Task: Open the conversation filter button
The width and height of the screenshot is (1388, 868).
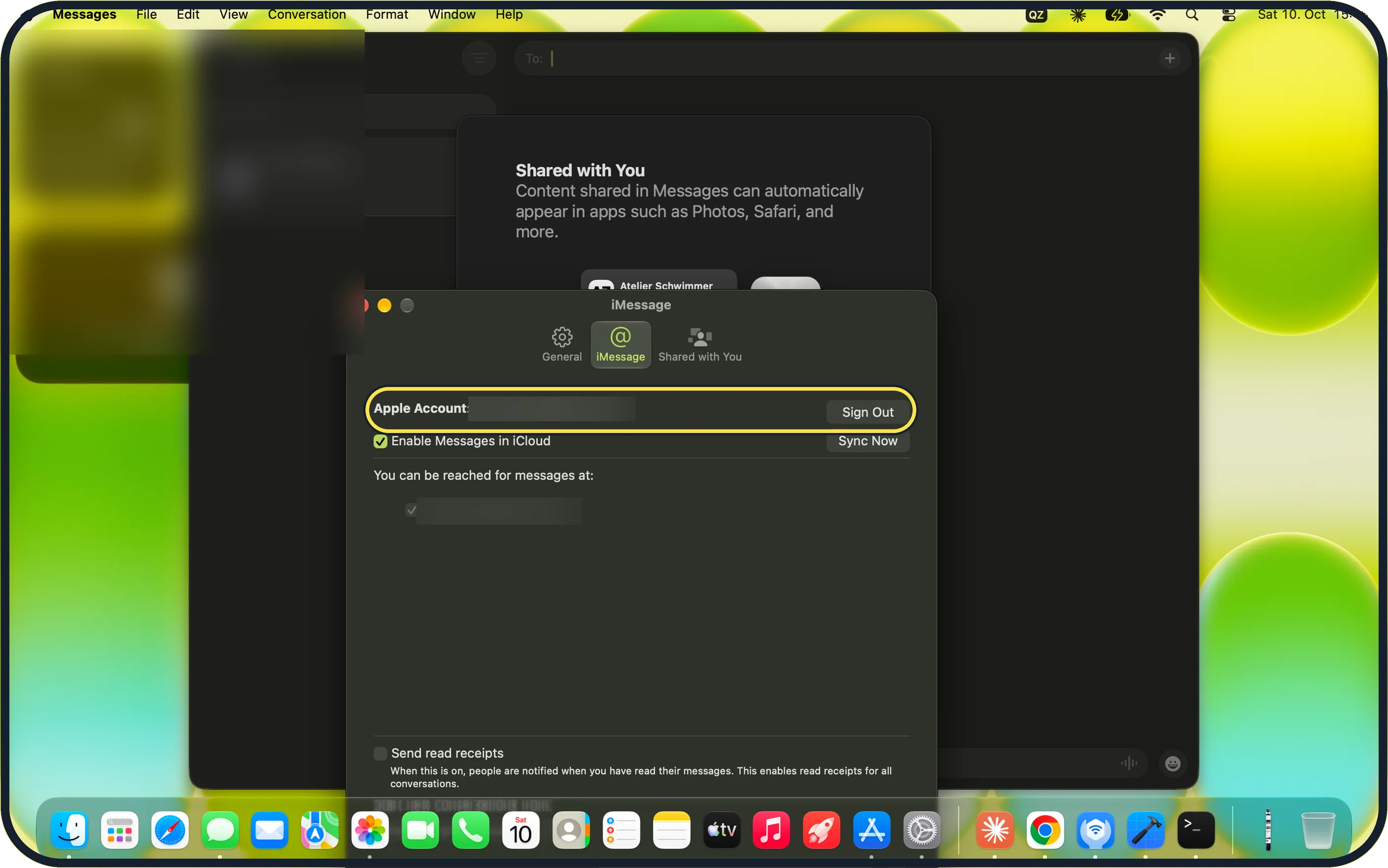Action: [479, 58]
